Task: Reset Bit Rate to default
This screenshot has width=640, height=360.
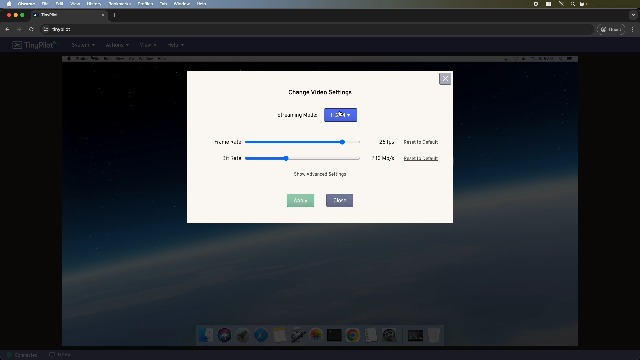Action: (420, 158)
